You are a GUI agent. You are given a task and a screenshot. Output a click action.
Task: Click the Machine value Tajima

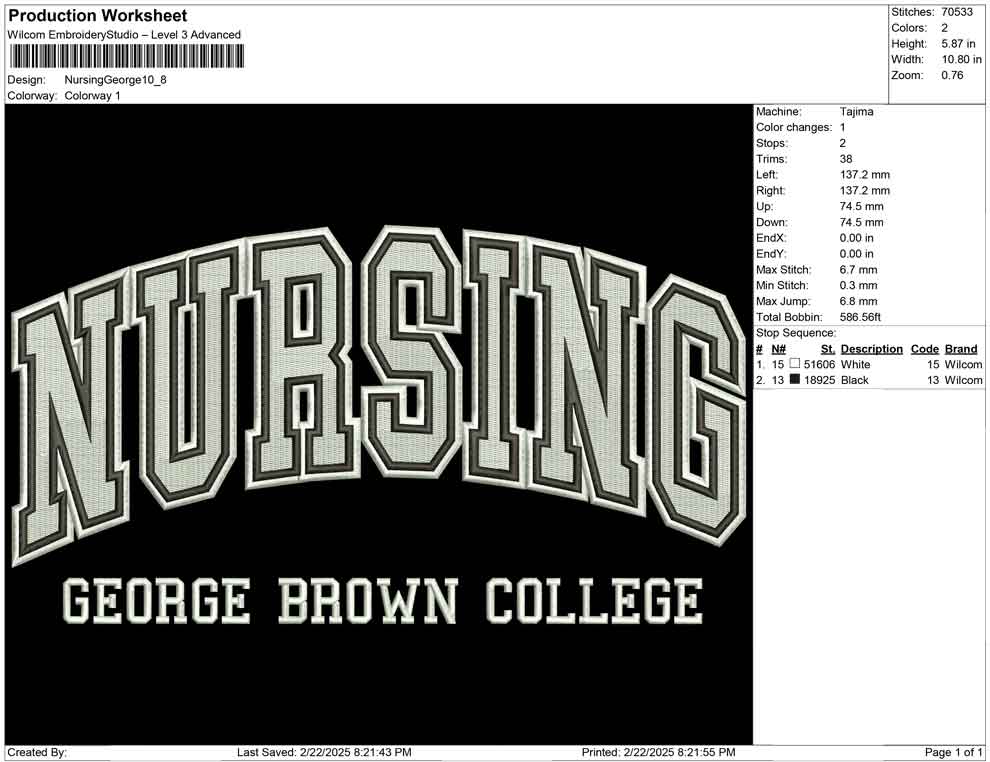tap(857, 112)
